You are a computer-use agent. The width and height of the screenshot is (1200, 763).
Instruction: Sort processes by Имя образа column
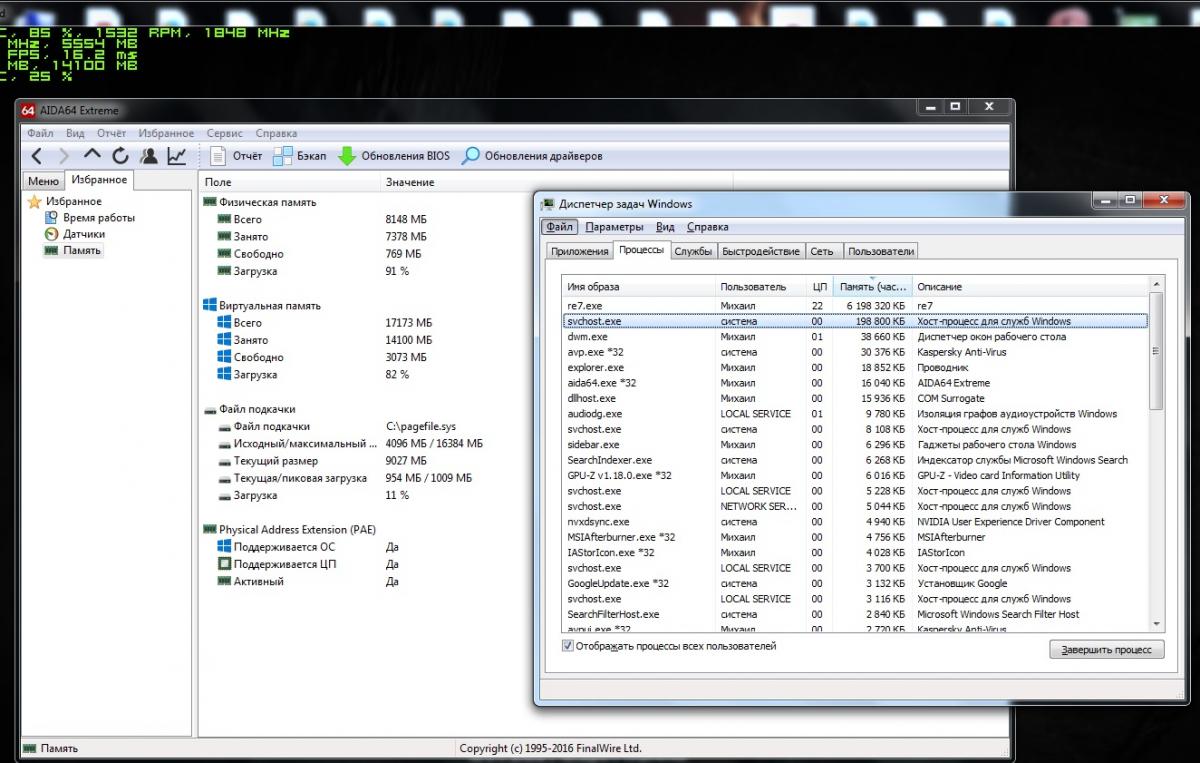pyautogui.click(x=639, y=287)
